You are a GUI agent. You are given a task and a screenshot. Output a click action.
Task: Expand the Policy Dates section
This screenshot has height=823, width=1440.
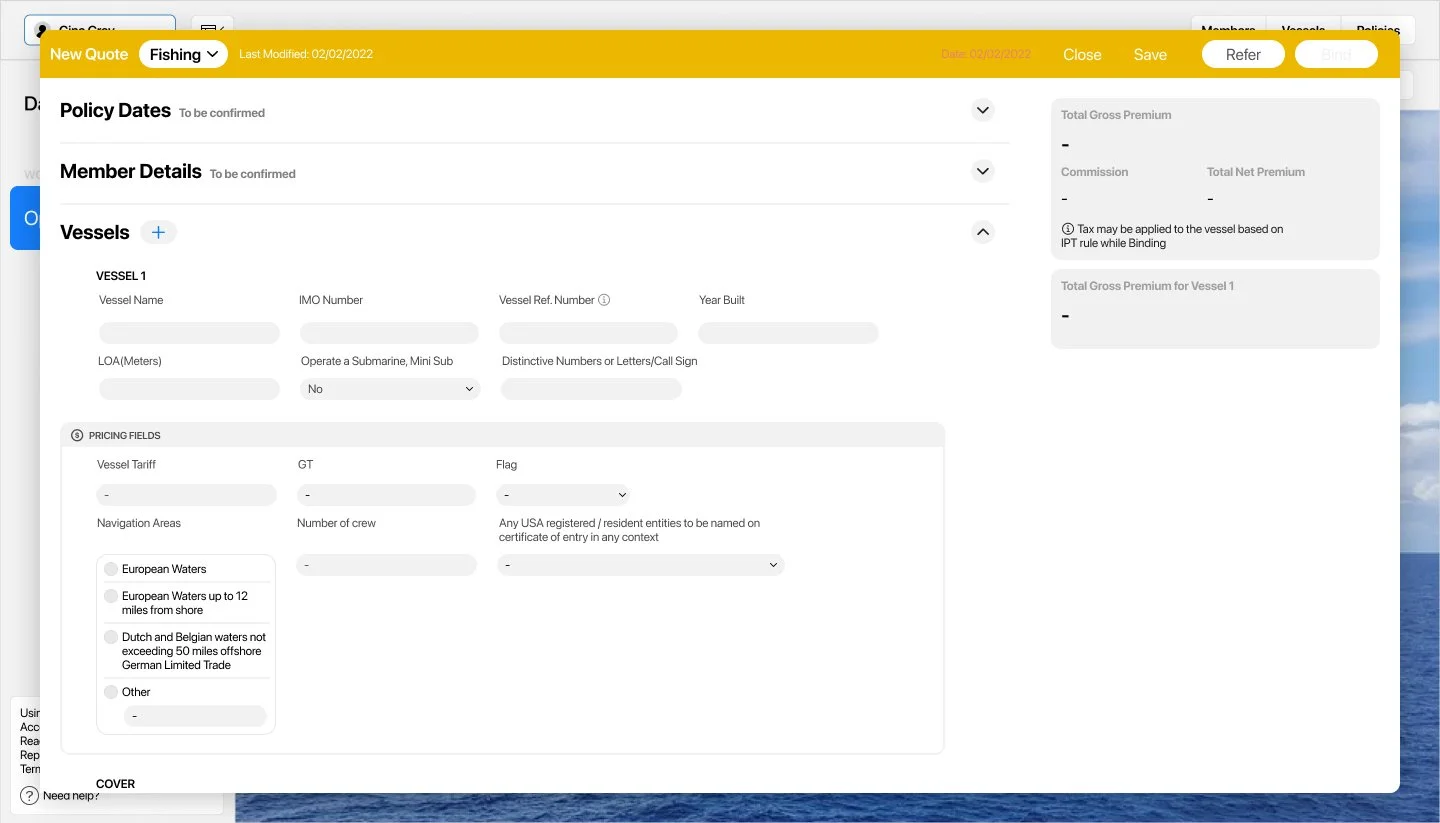click(x=983, y=110)
